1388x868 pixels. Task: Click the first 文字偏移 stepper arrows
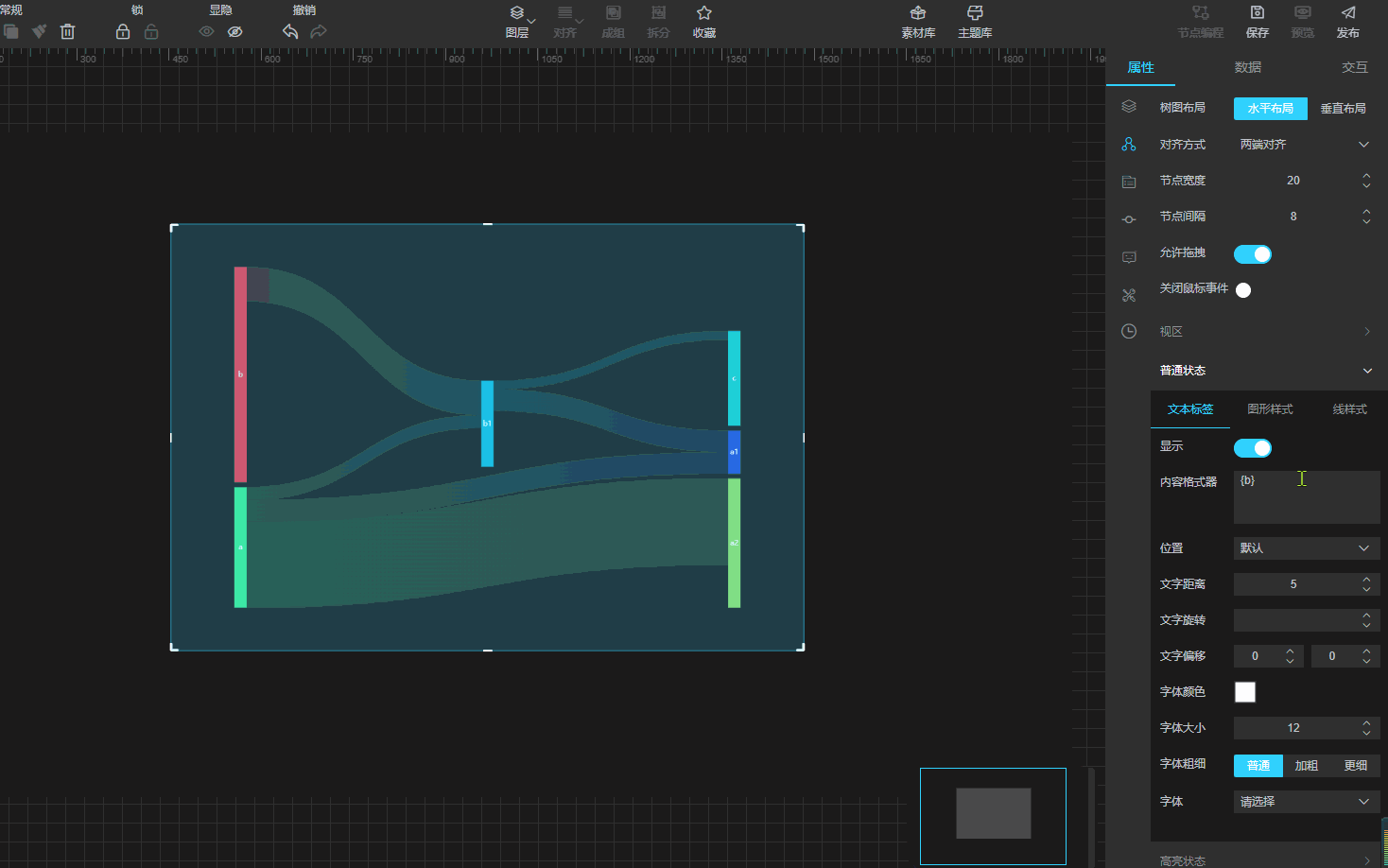1290,656
